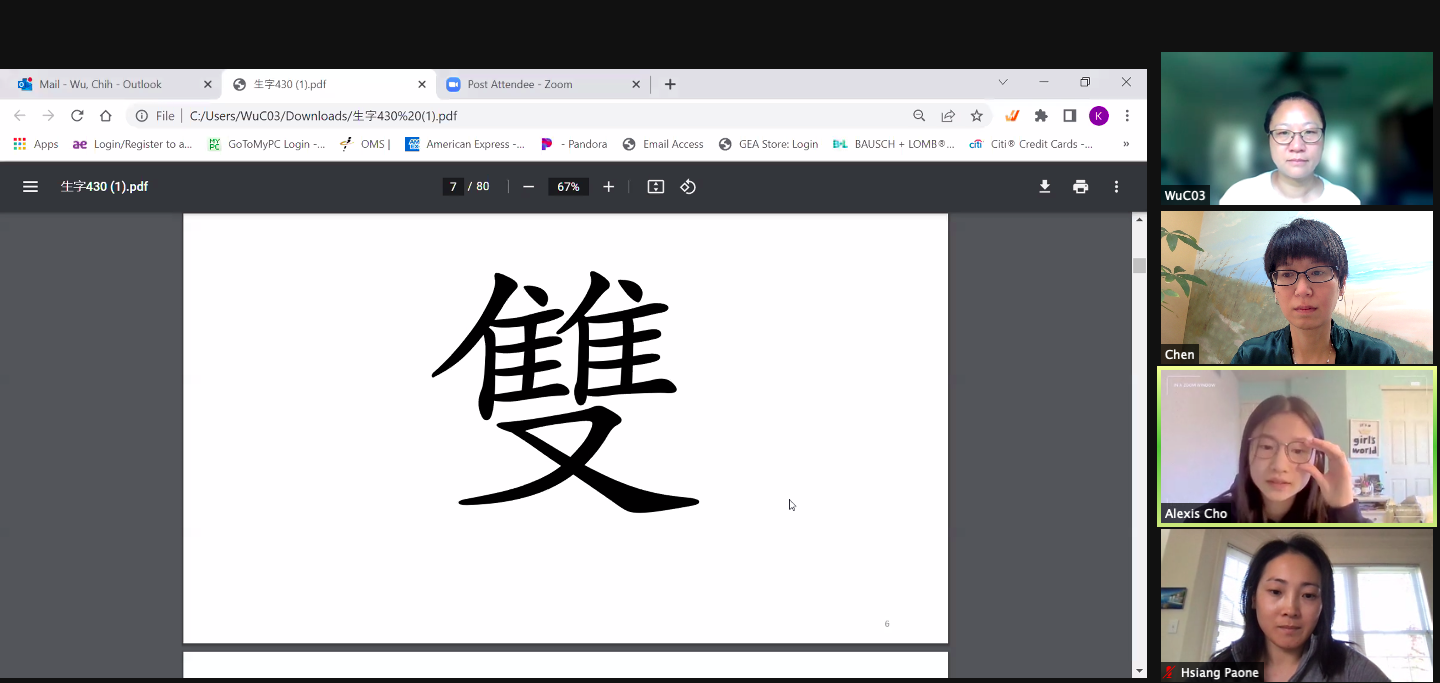Viewport: 1440px width, 683px height.
Task: Bookmark this page with the star icon
Action: pyautogui.click(x=977, y=116)
